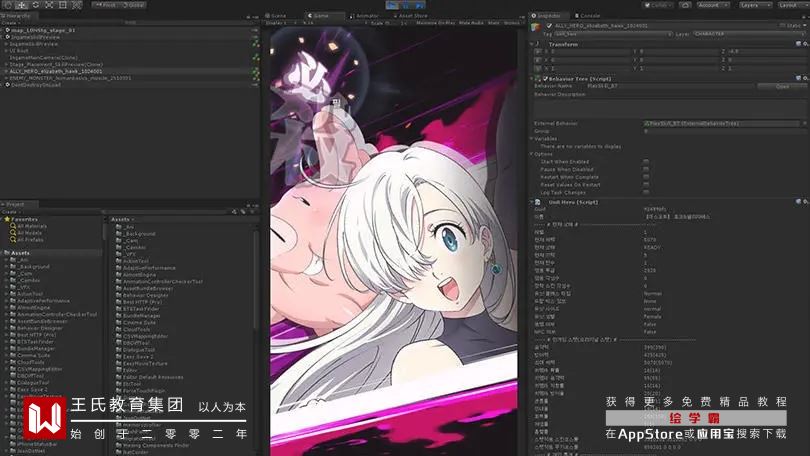Open the Account dropdown
This screenshot has height=456, width=810.
click(713, 5)
